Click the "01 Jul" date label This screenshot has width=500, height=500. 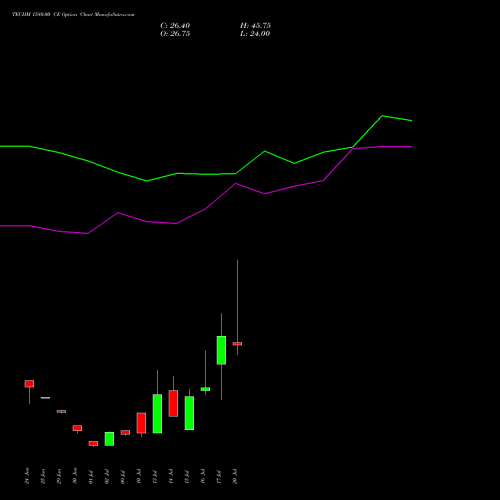coord(91,477)
